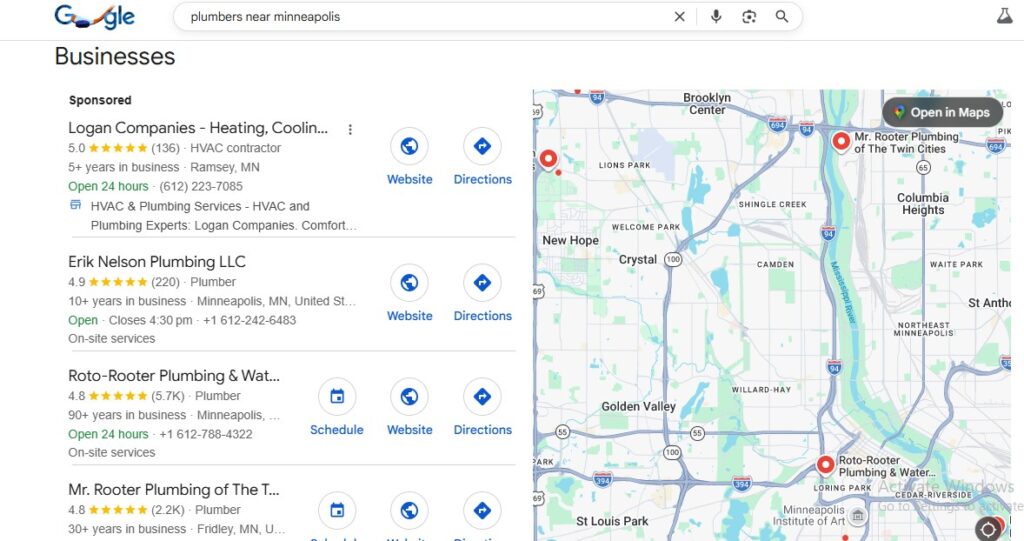Open Search Labs flask icon
The height and width of the screenshot is (541, 1024).
pos(1004,16)
